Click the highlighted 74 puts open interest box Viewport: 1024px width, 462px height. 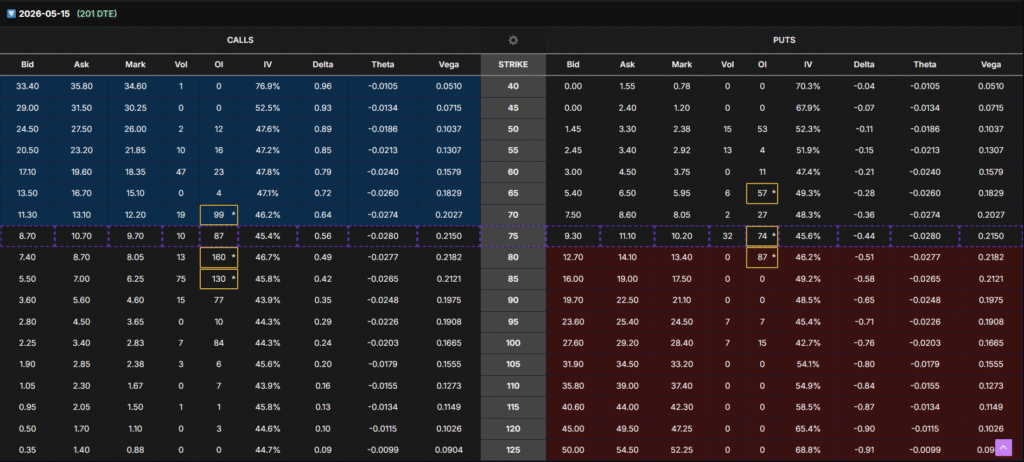coord(764,236)
